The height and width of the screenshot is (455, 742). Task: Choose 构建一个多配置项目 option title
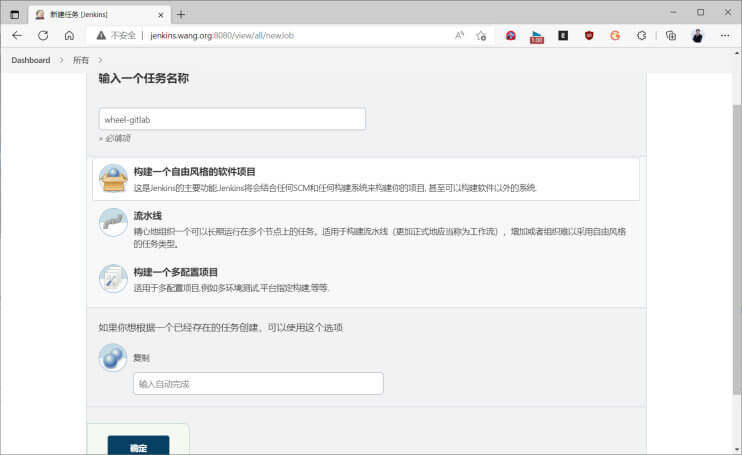(x=176, y=272)
